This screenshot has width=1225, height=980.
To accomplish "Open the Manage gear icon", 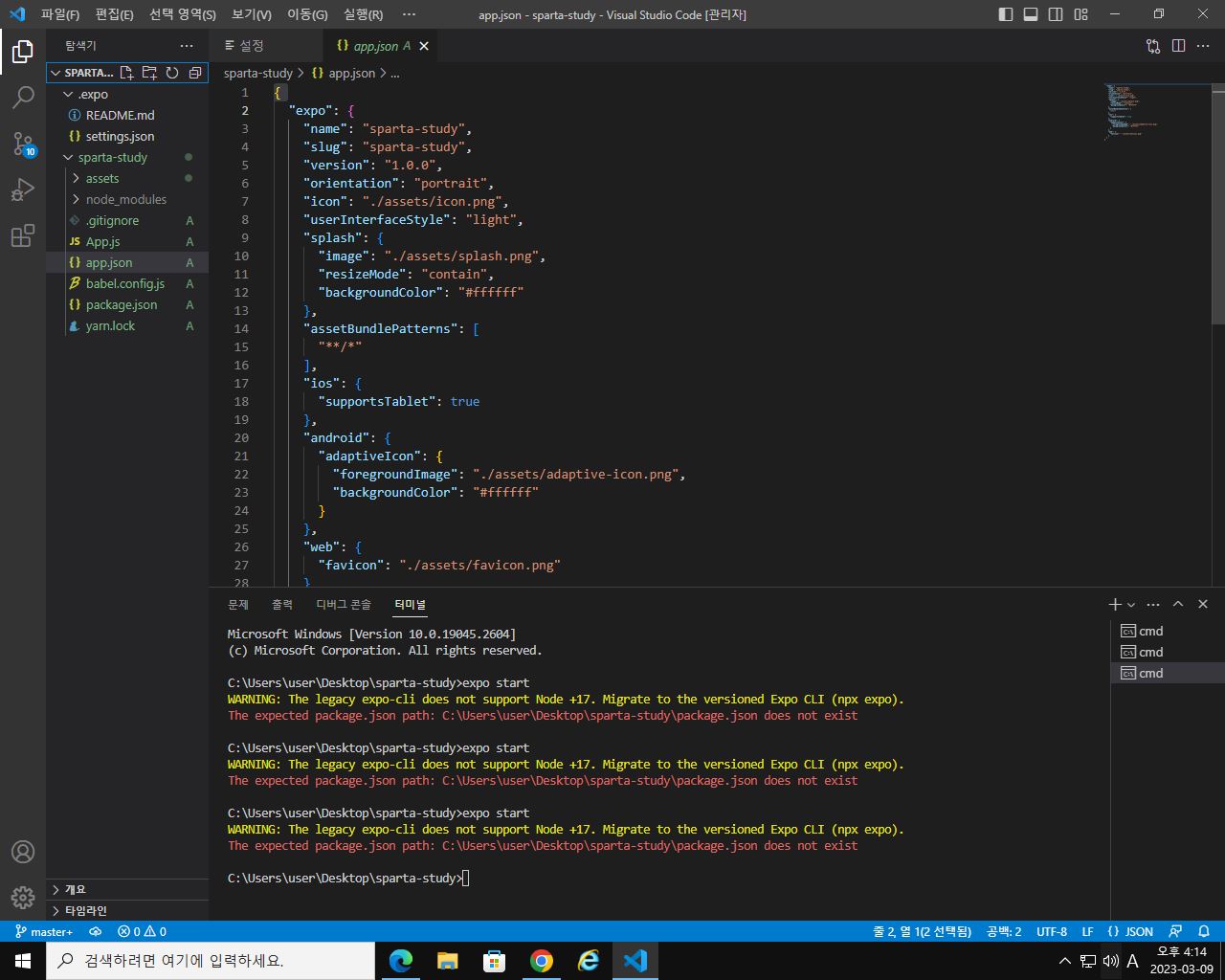I will (x=23, y=898).
